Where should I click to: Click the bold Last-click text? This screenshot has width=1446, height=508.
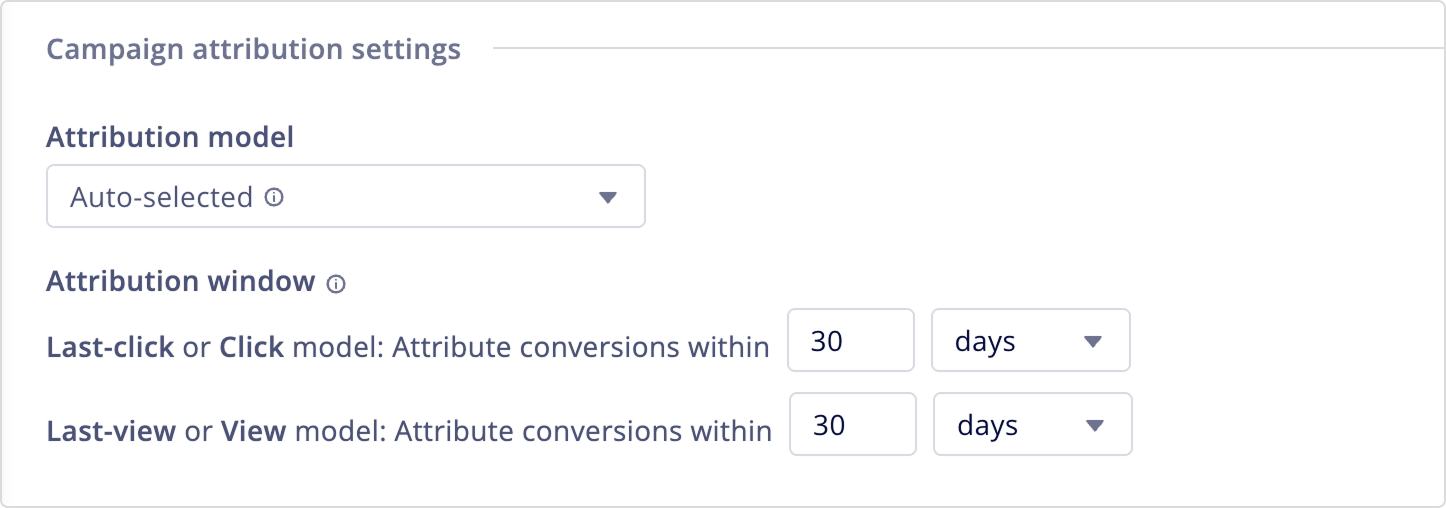click(110, 347)
